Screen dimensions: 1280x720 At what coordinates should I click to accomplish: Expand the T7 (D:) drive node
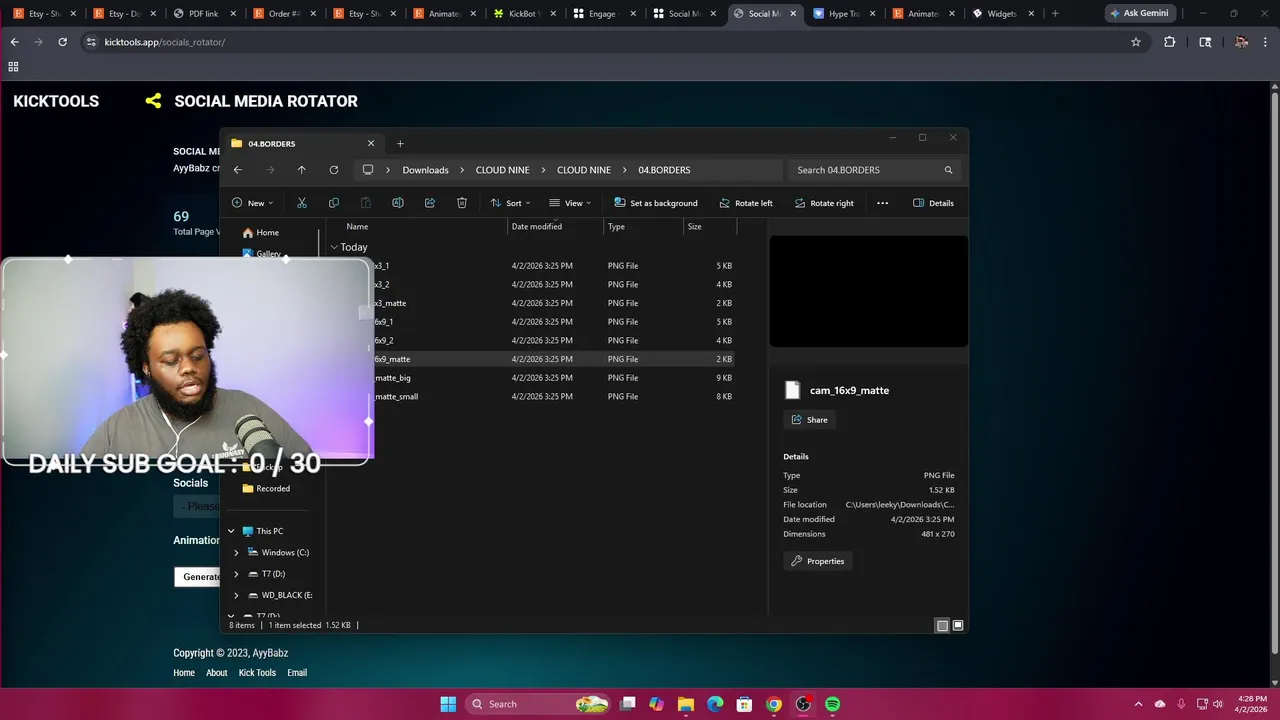[x=237, y=574]
